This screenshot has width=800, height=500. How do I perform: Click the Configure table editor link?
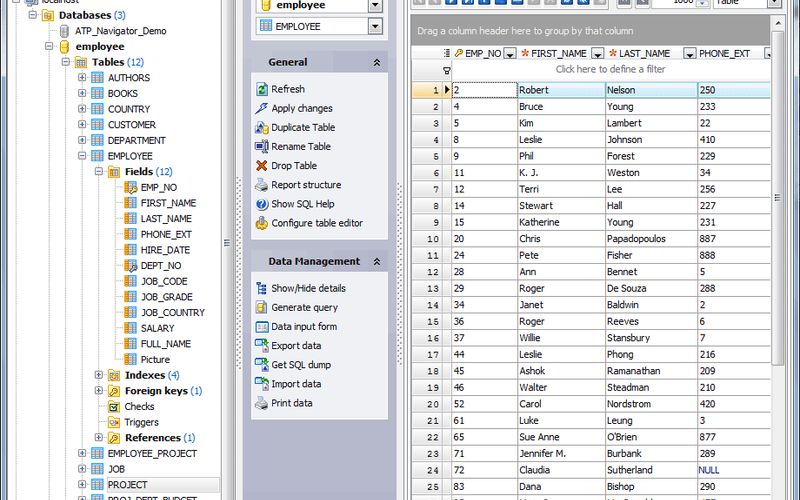tap(317, 223)
